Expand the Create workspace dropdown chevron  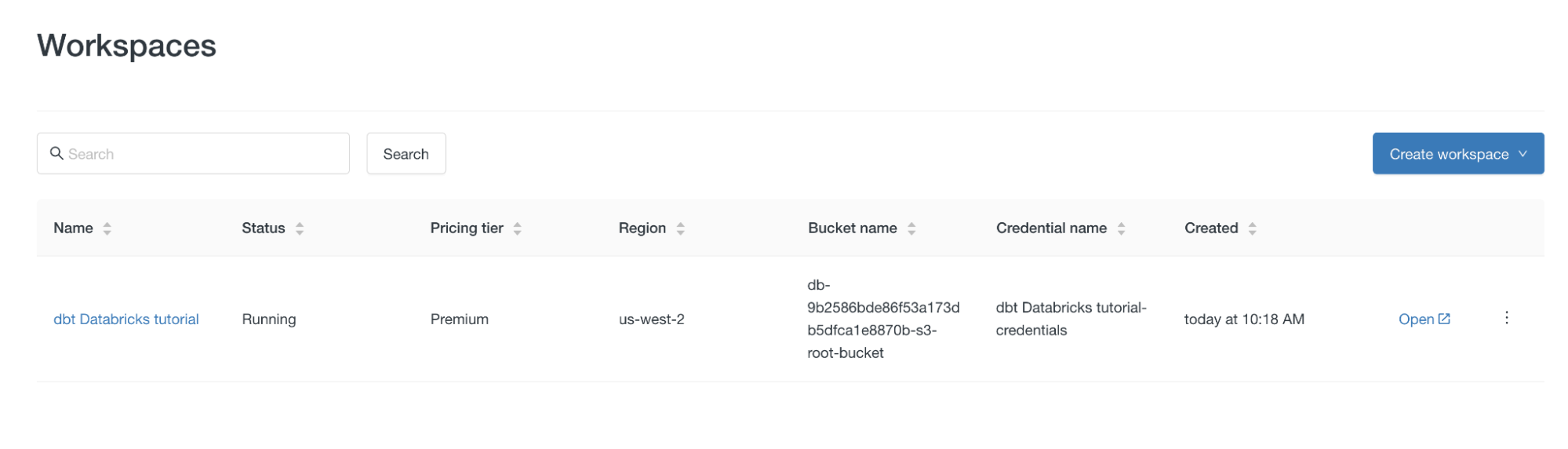click(1523, 154)
